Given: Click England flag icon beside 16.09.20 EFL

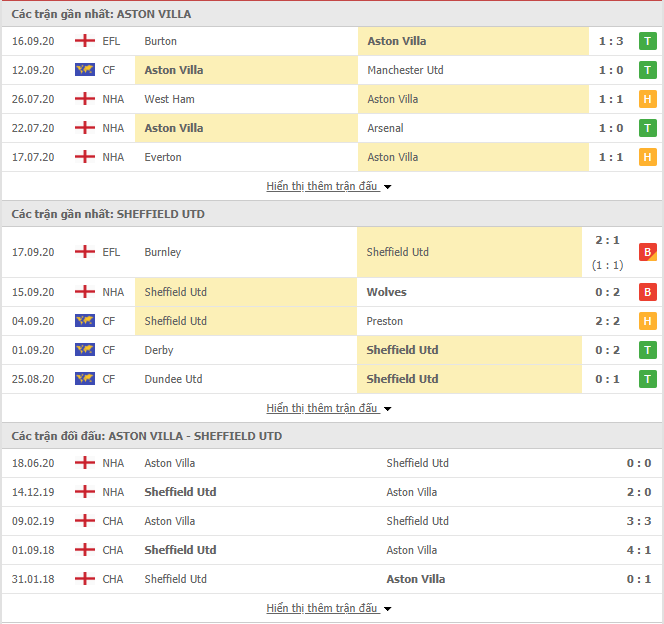Looking at the screenshot, I should 85,41.
